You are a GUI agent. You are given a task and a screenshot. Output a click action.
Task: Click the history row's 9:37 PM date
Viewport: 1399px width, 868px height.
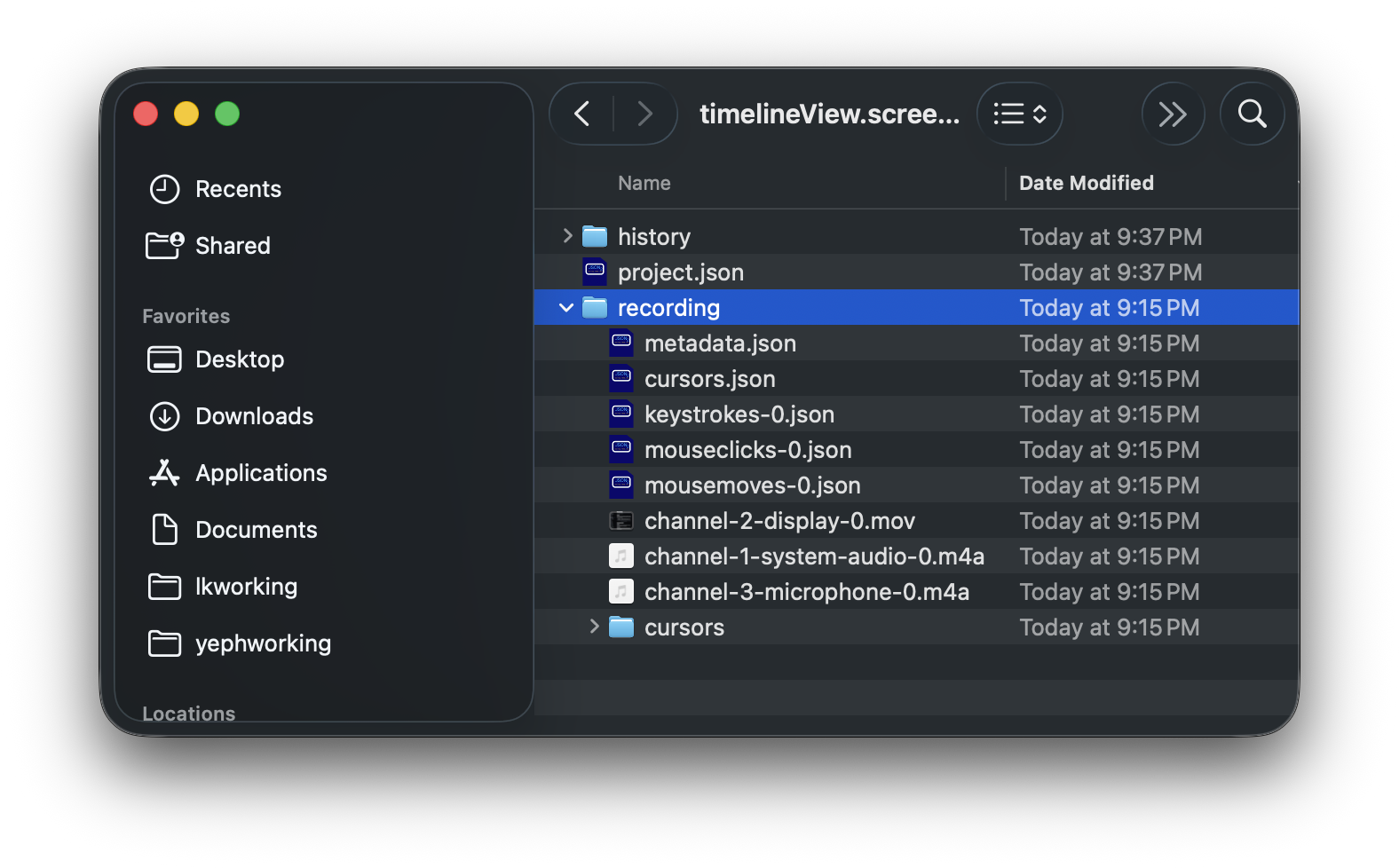click(x=1111, y=237)
